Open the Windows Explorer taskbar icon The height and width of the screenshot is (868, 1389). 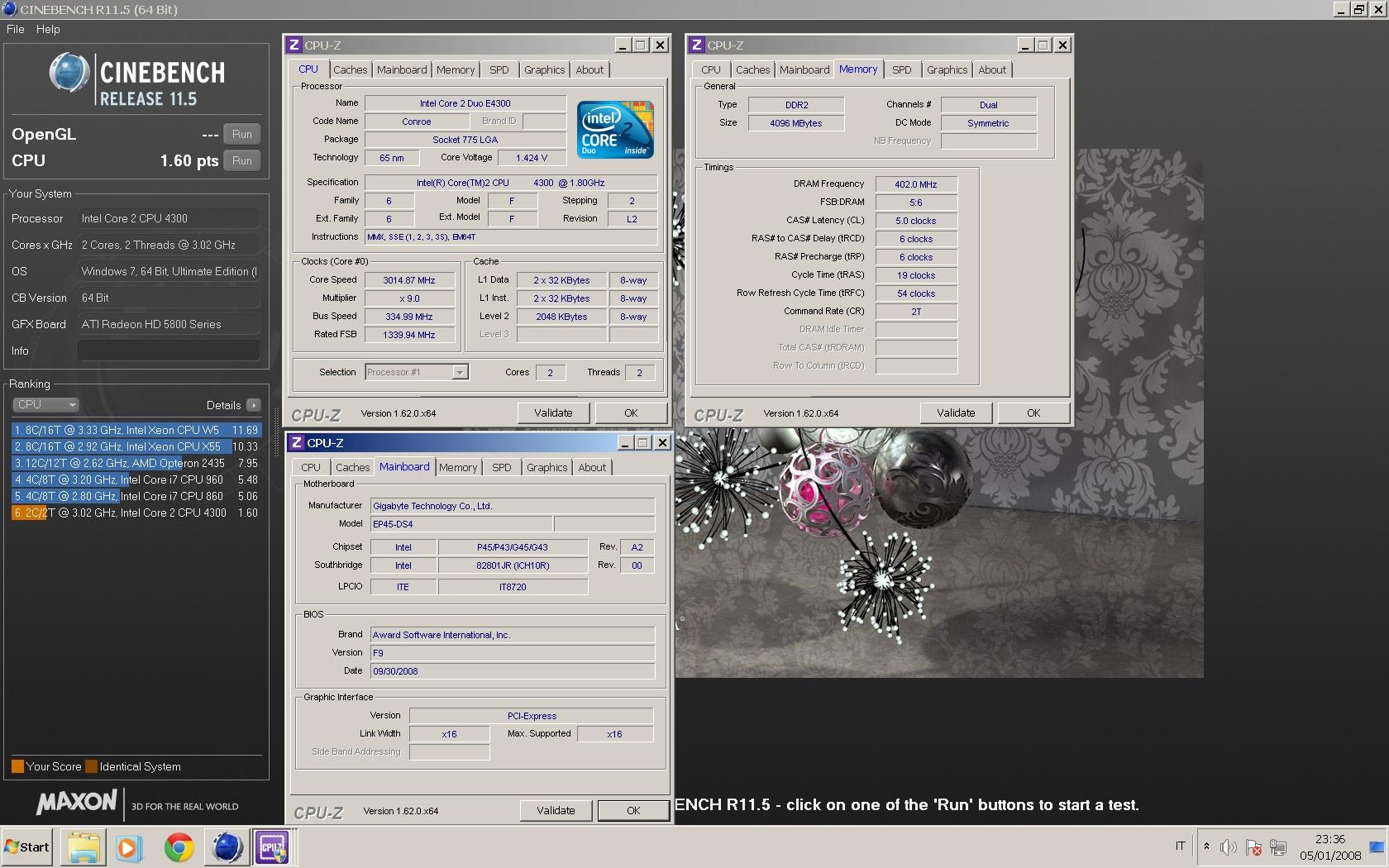click(x=84, y=847)
